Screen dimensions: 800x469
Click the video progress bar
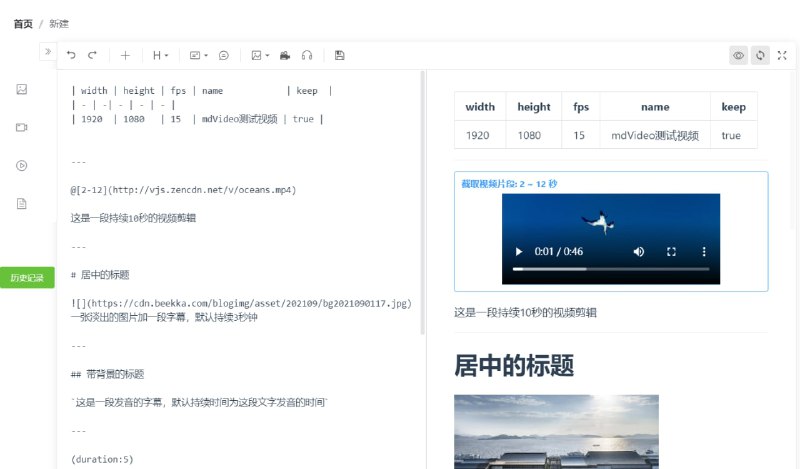611,268
